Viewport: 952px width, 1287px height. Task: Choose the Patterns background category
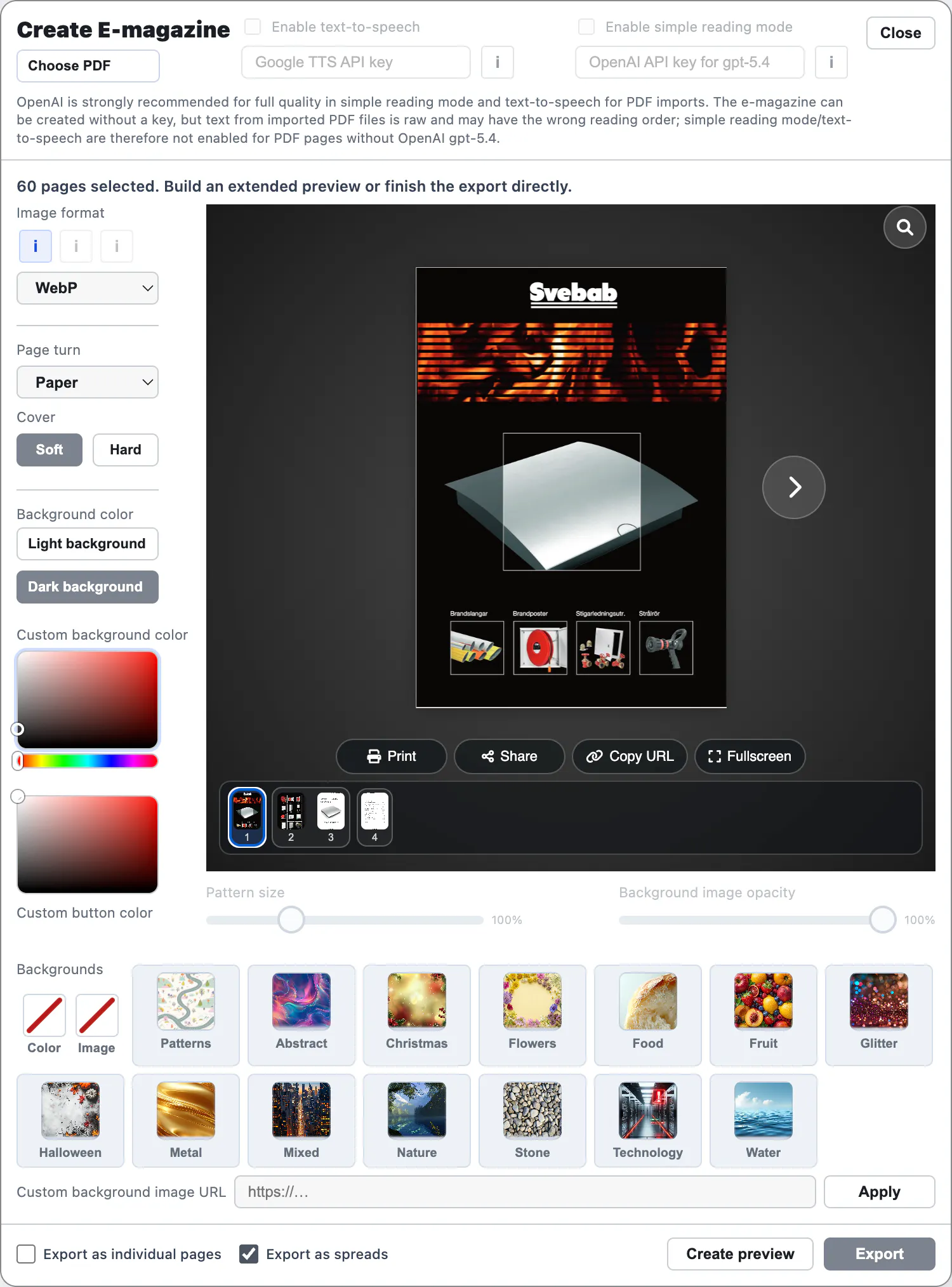pos(186,1015)
